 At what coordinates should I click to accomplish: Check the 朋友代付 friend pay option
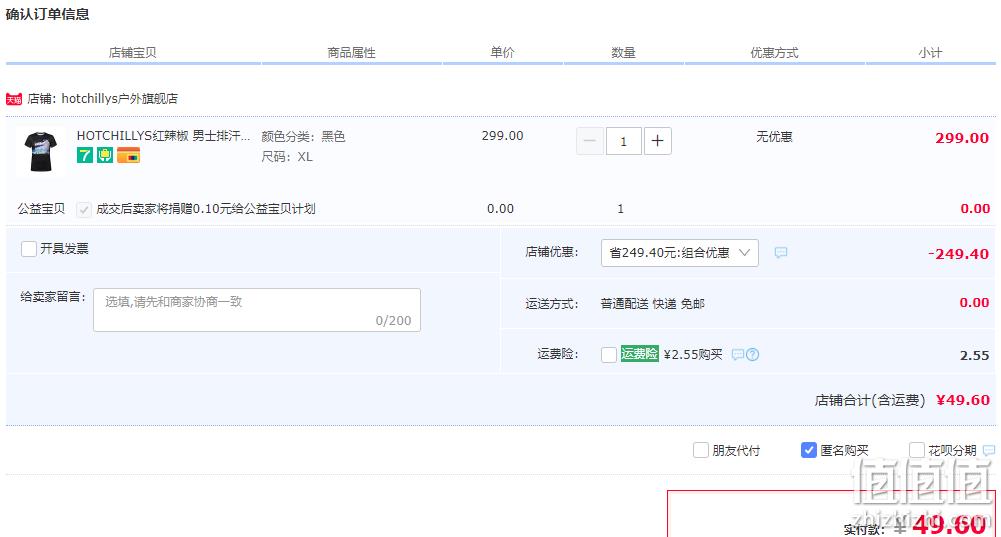701,450
